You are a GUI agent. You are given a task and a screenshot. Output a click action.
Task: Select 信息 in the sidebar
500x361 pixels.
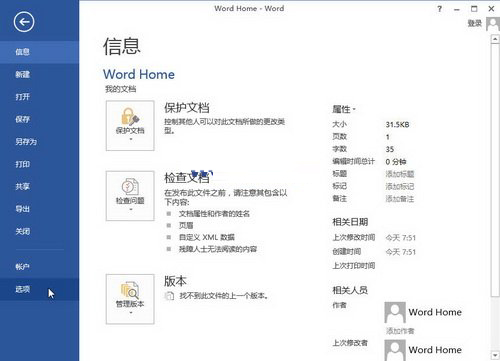point(39,52)
